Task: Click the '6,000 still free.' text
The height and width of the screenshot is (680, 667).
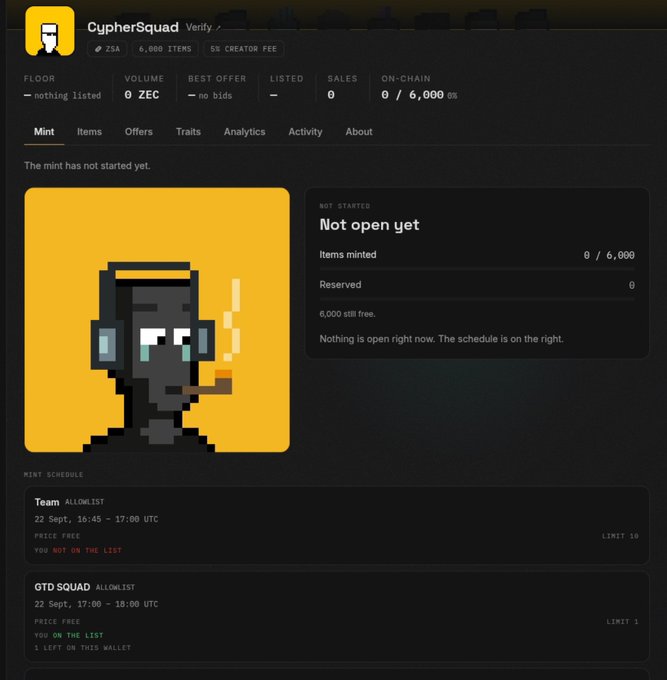Action: coord(347,314)
